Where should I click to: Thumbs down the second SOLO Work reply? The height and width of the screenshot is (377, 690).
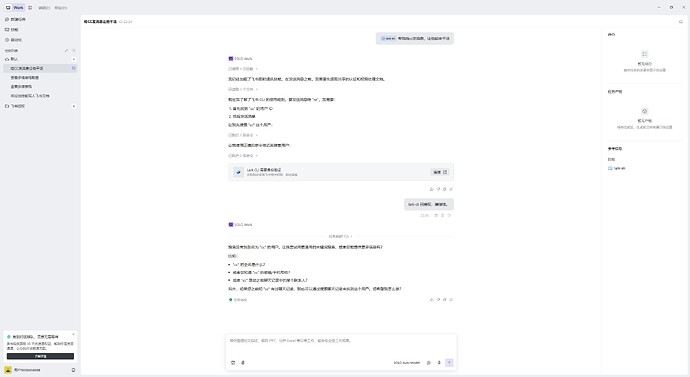coord(438,300)
